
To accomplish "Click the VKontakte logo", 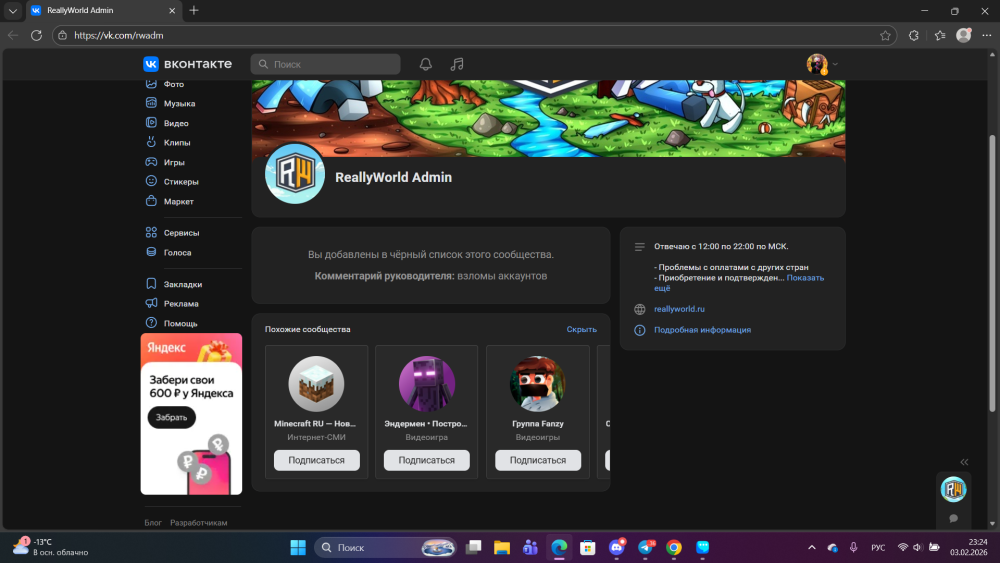I will 188,64.
